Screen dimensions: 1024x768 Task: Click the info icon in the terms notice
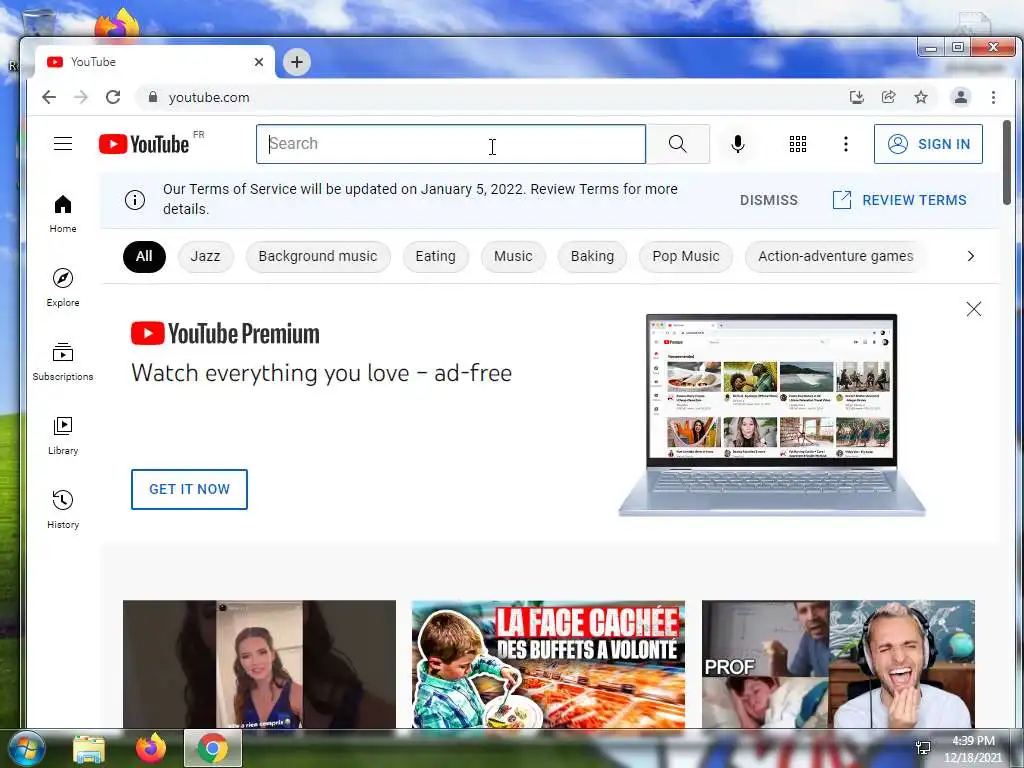[x=135, y=199]
